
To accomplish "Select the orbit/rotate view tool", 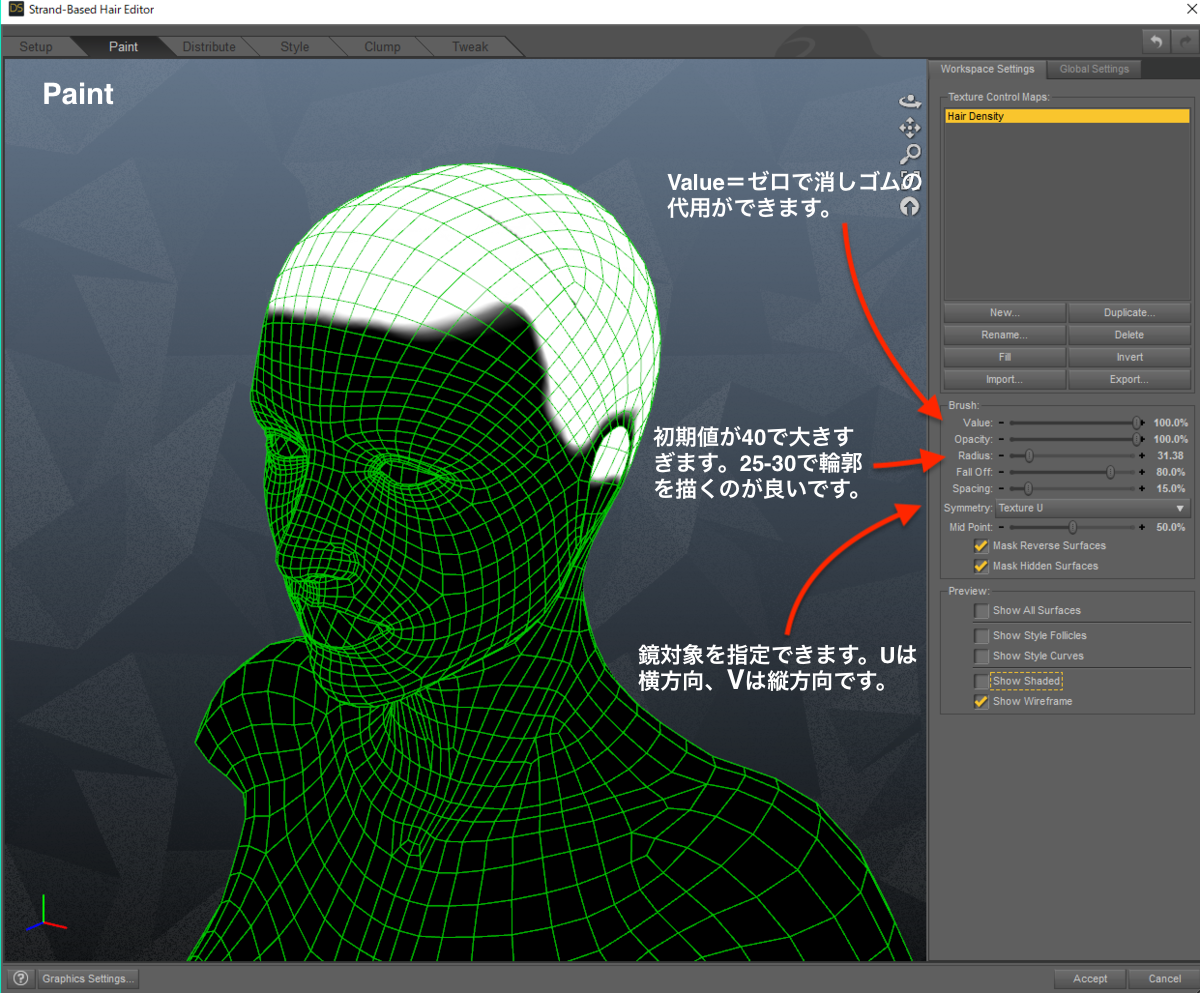I will click(910, 100).
